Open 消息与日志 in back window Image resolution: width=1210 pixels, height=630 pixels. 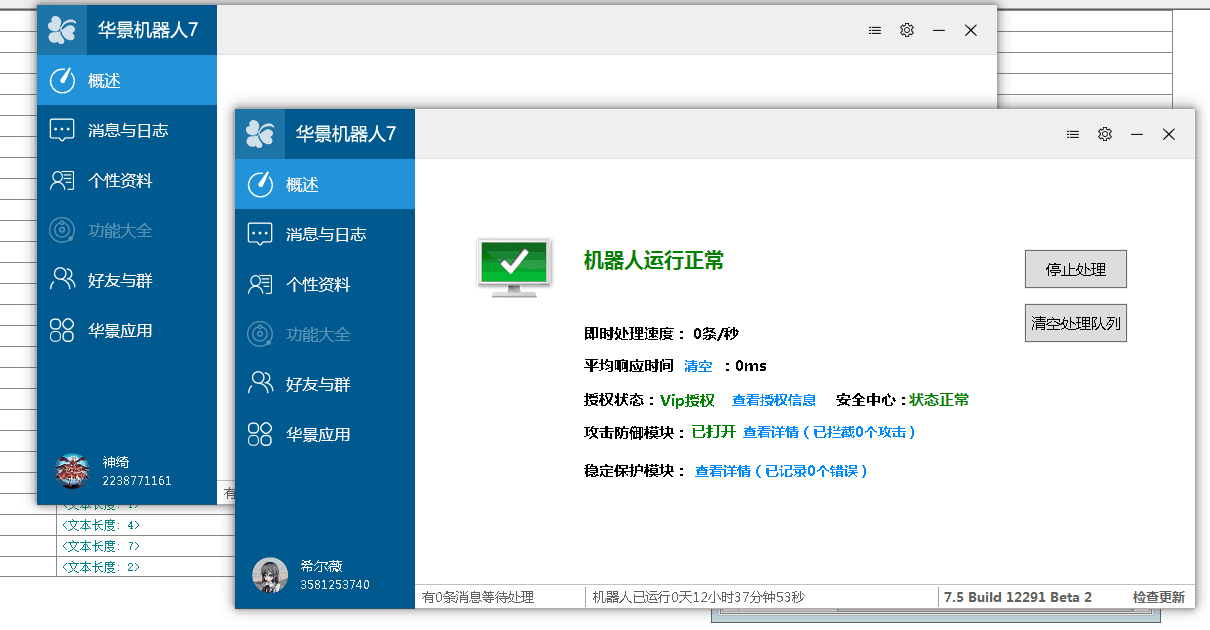click(x=127, y=130)
